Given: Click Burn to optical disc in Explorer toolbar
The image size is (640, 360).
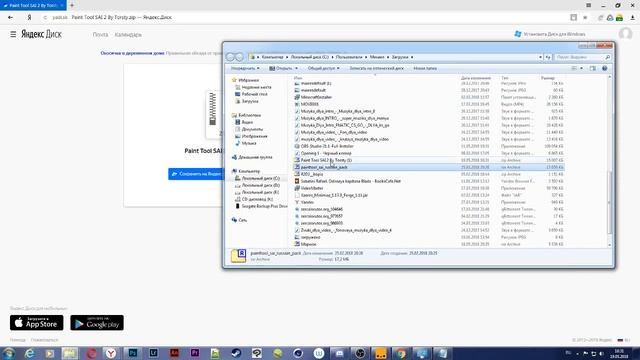Looking at the screenshot, I should coord(376,68).
